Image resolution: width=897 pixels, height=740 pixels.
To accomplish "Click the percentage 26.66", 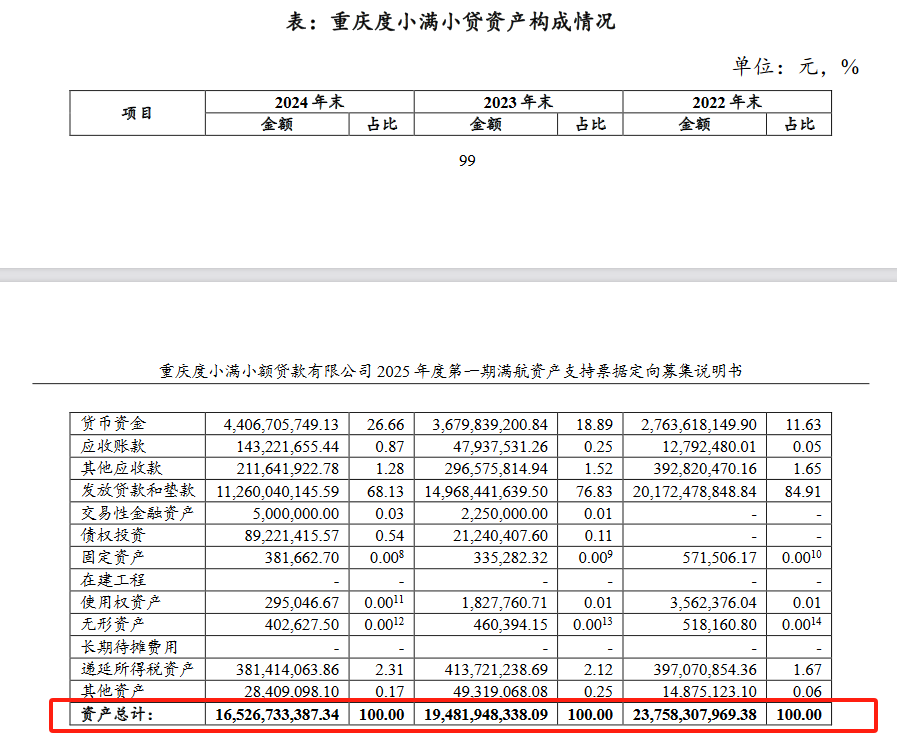I will pyautogui.click(x=386, y=425).
